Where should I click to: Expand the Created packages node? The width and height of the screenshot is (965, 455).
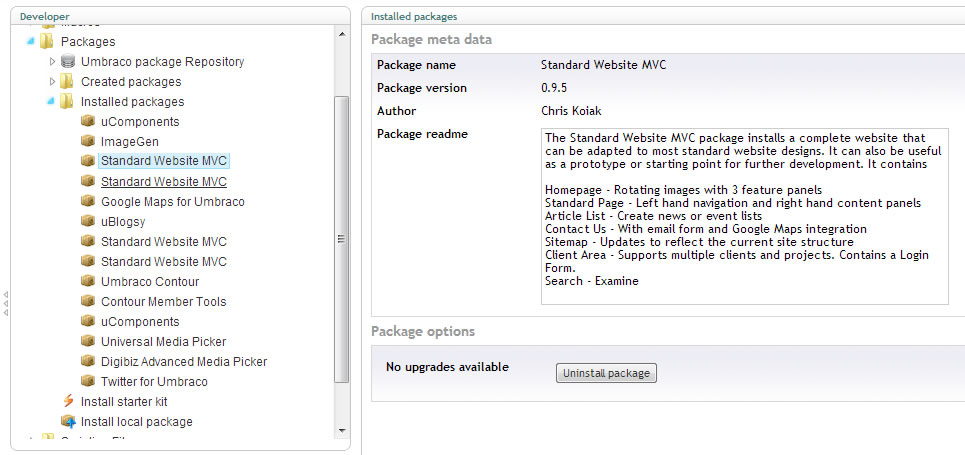coord(52,82)
